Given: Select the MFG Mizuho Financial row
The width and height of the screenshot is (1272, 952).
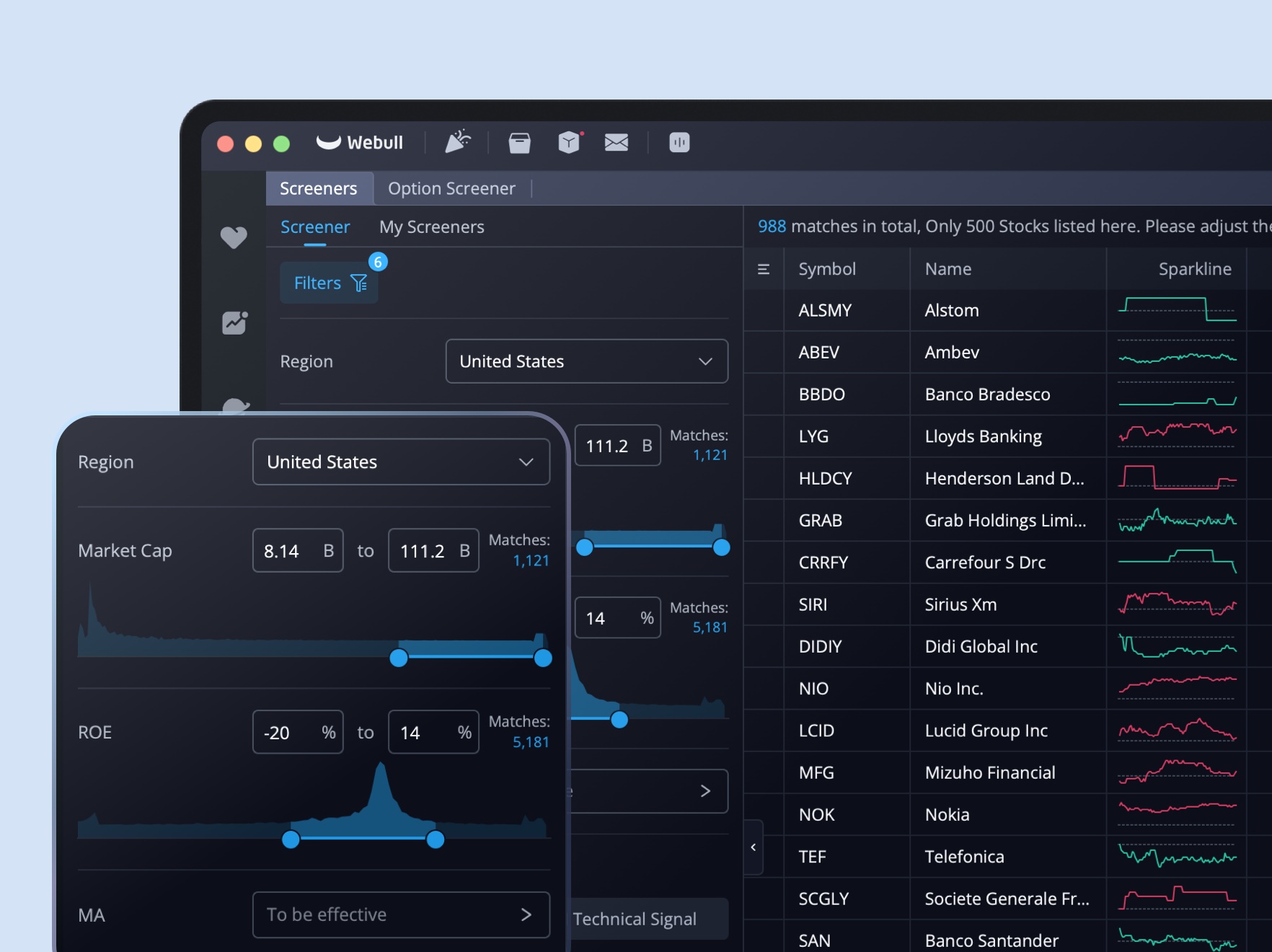Looking at the screenshot, I should [1008, 773].
